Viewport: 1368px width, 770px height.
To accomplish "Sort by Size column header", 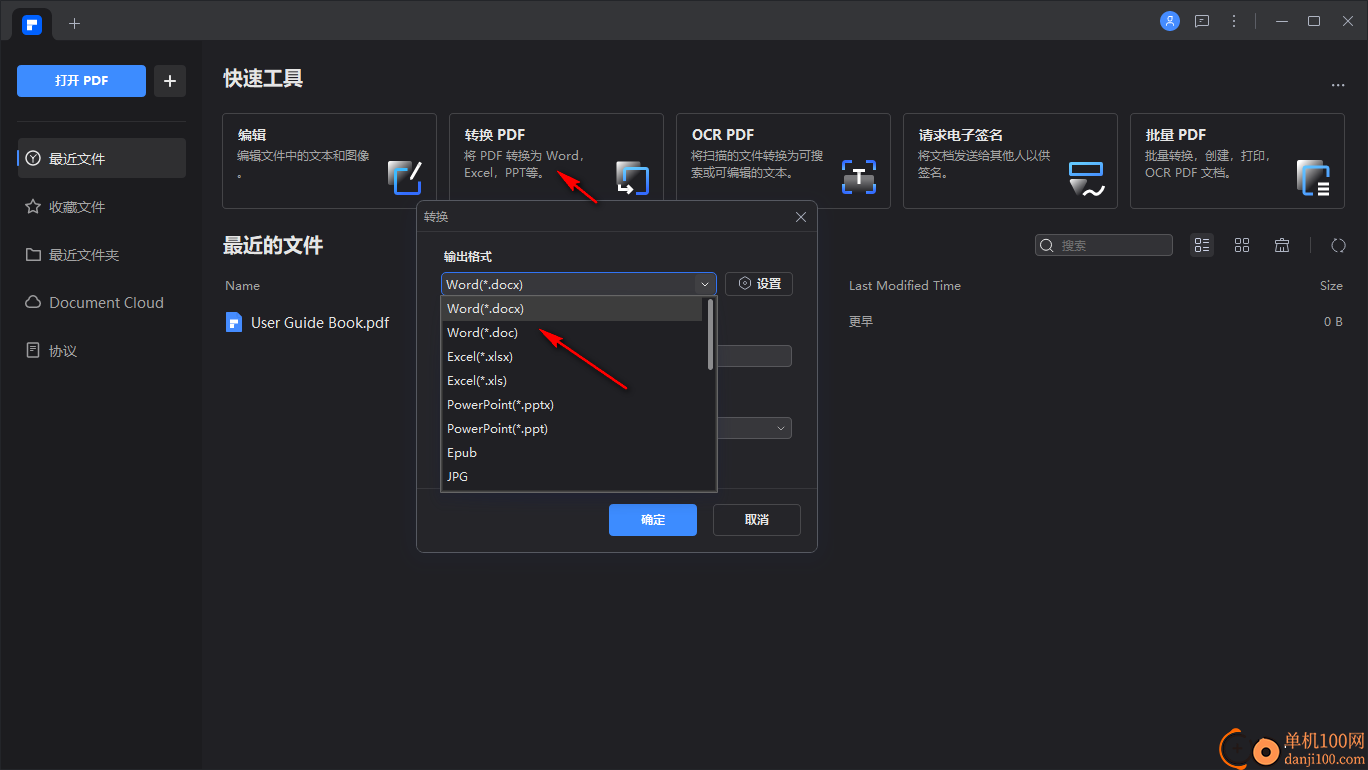I will click(1331, 286).
